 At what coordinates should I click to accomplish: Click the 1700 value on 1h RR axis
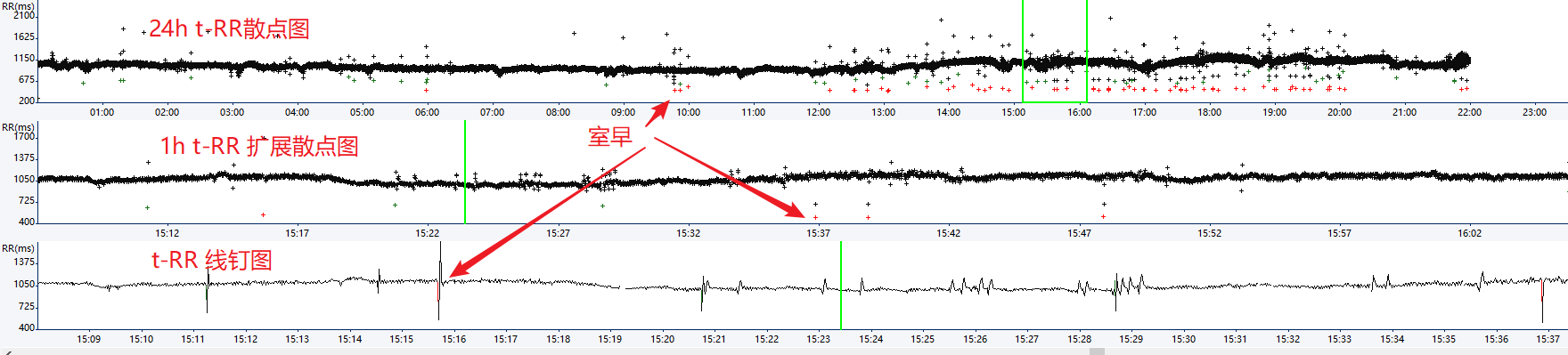25,137
